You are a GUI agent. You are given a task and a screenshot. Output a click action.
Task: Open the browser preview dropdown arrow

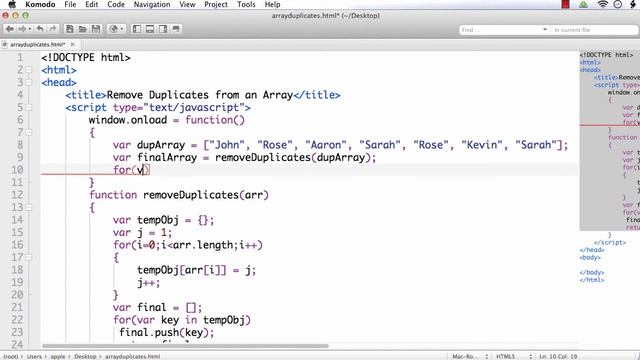(x=122, y=29)
